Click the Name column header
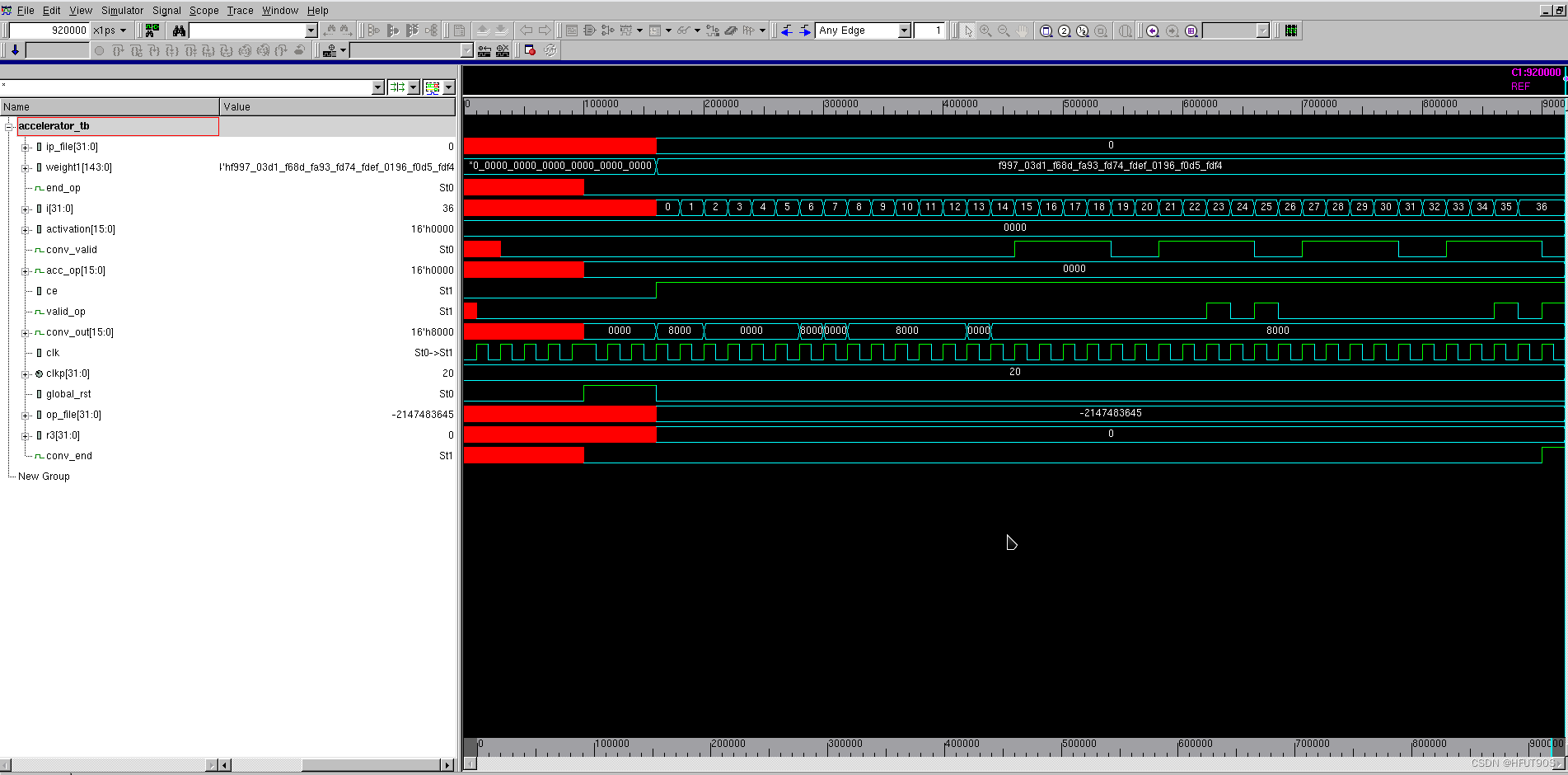 pos(110,106)
